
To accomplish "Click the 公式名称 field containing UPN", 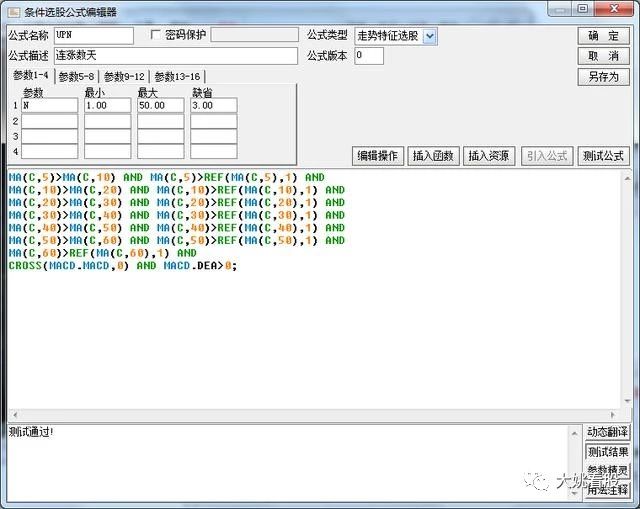I will 94,36.
